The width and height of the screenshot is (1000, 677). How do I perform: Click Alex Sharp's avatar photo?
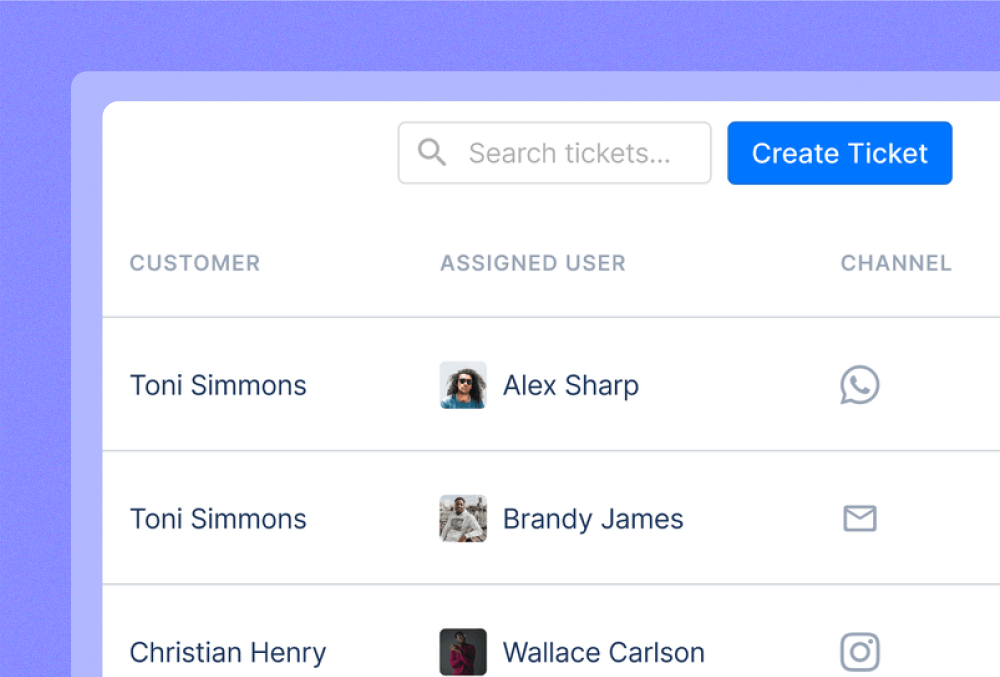pos(463,385)
